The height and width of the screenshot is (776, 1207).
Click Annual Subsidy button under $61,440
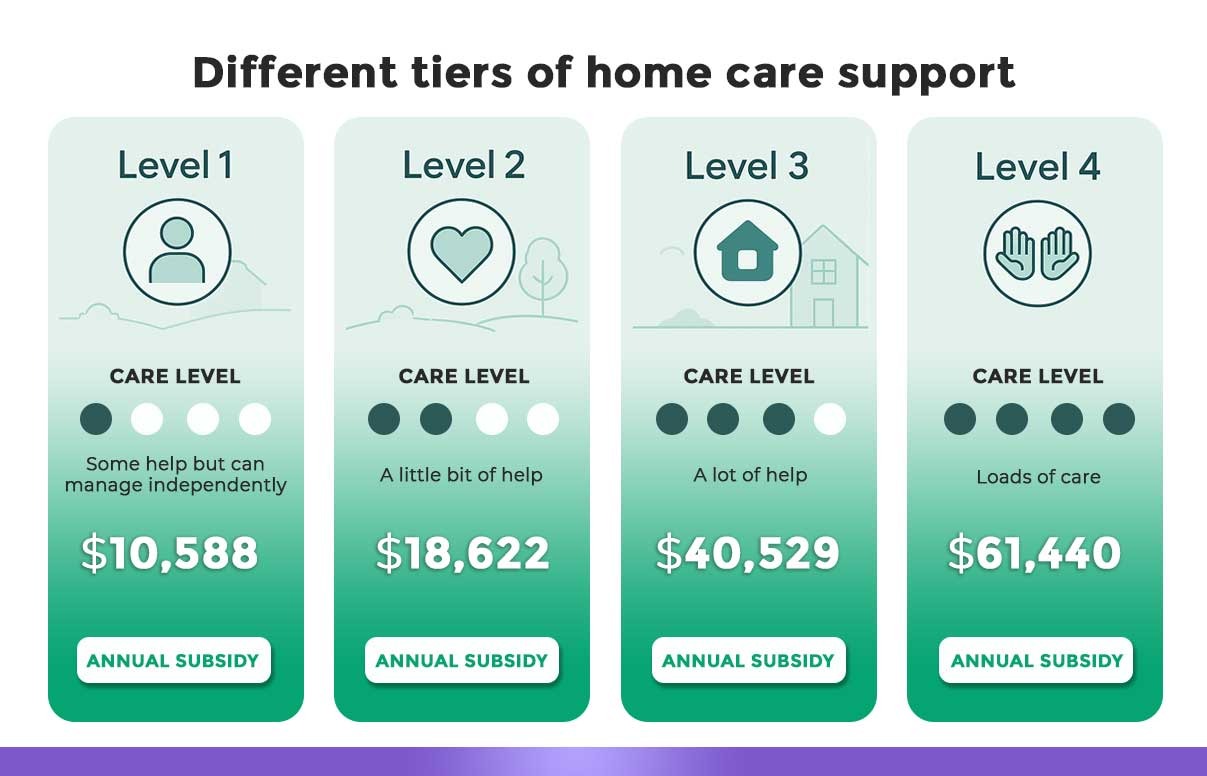[1036, 660]
